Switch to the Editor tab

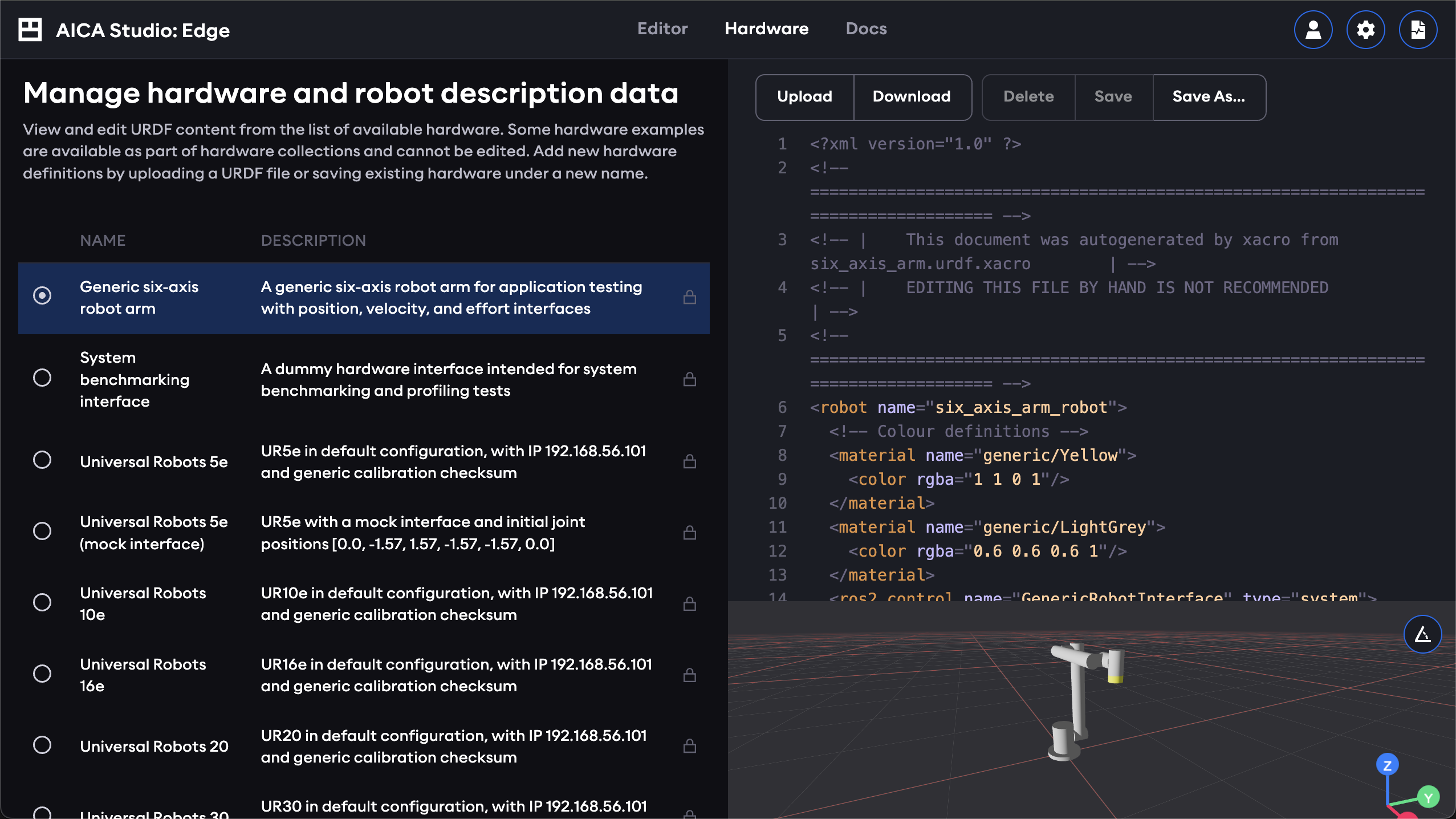(662, 29)
